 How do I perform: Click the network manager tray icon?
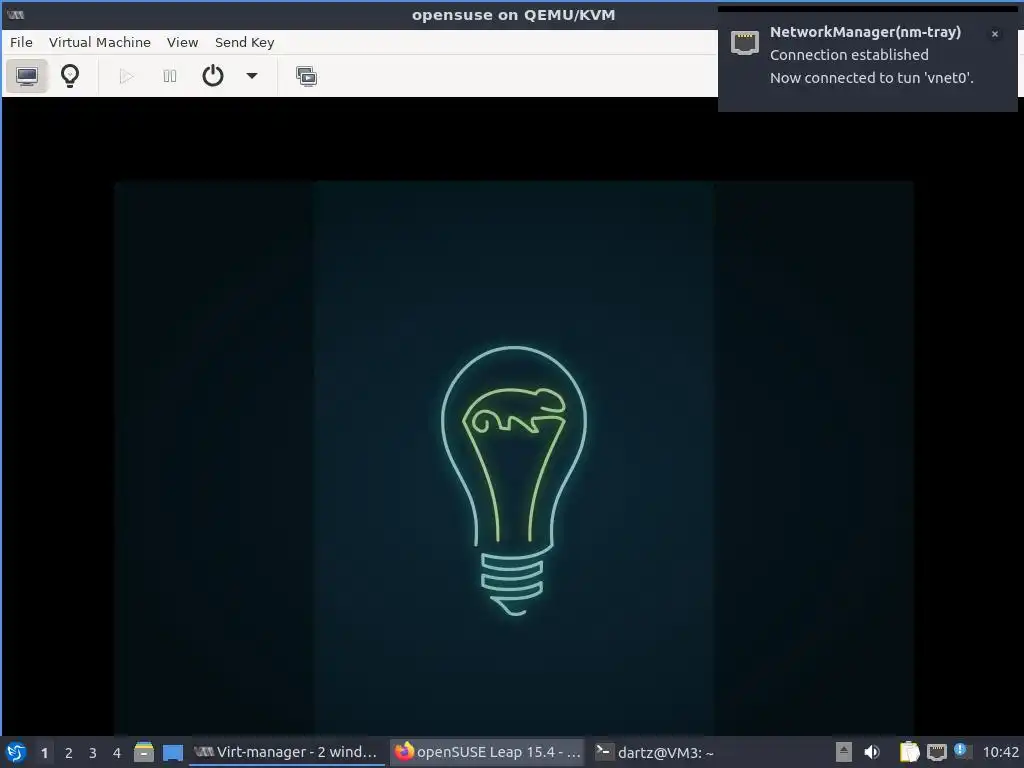936,752
